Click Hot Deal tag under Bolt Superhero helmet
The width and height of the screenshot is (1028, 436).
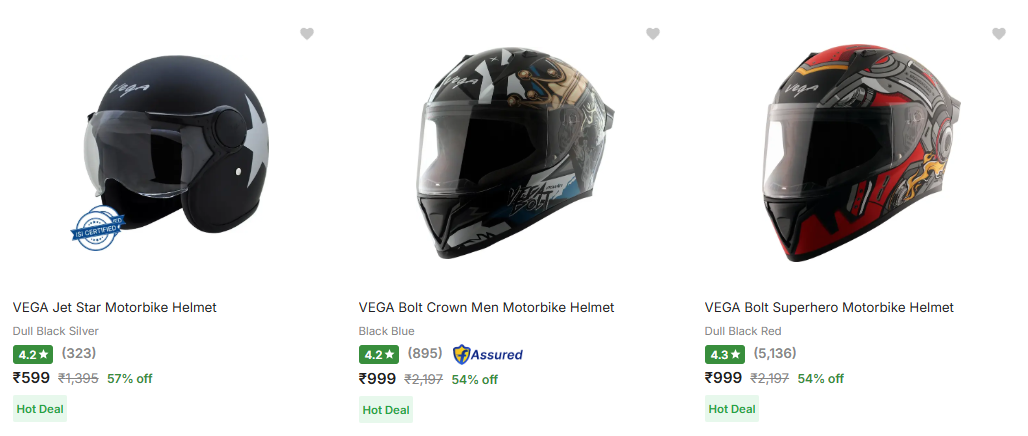coord(732,409)
